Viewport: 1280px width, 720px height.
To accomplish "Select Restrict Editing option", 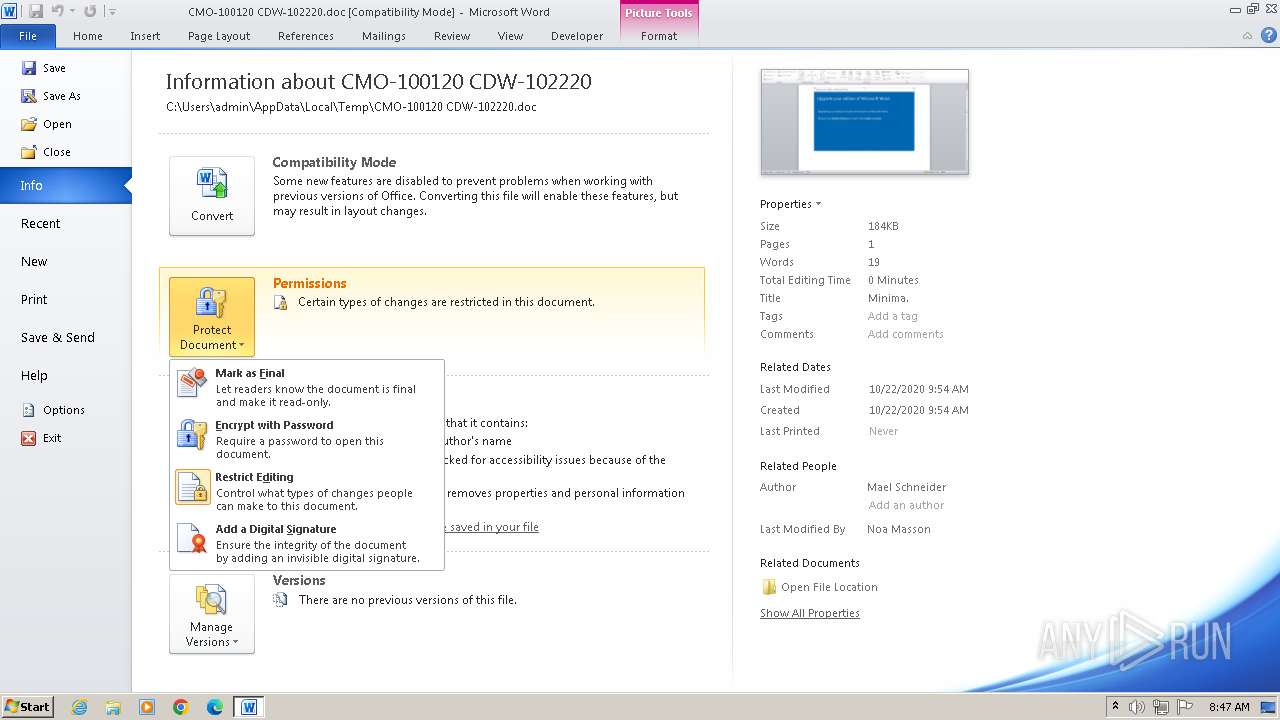I will click(x=308, y=491).
